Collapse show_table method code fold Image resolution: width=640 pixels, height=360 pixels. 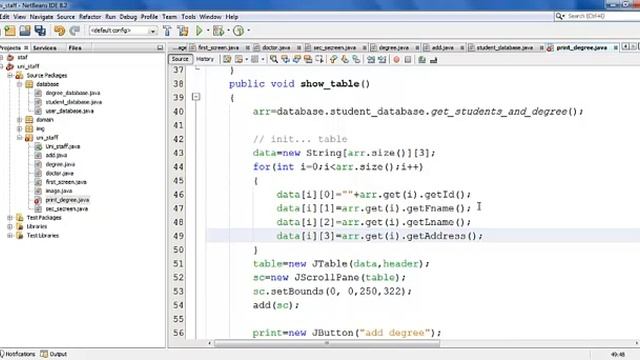tap(196, 97)
